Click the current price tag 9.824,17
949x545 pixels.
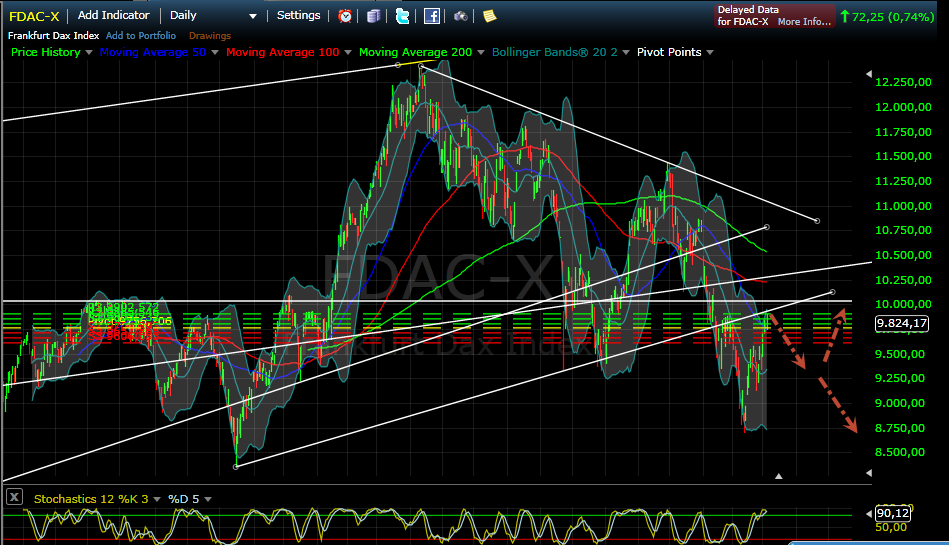(x=902, y=323)
